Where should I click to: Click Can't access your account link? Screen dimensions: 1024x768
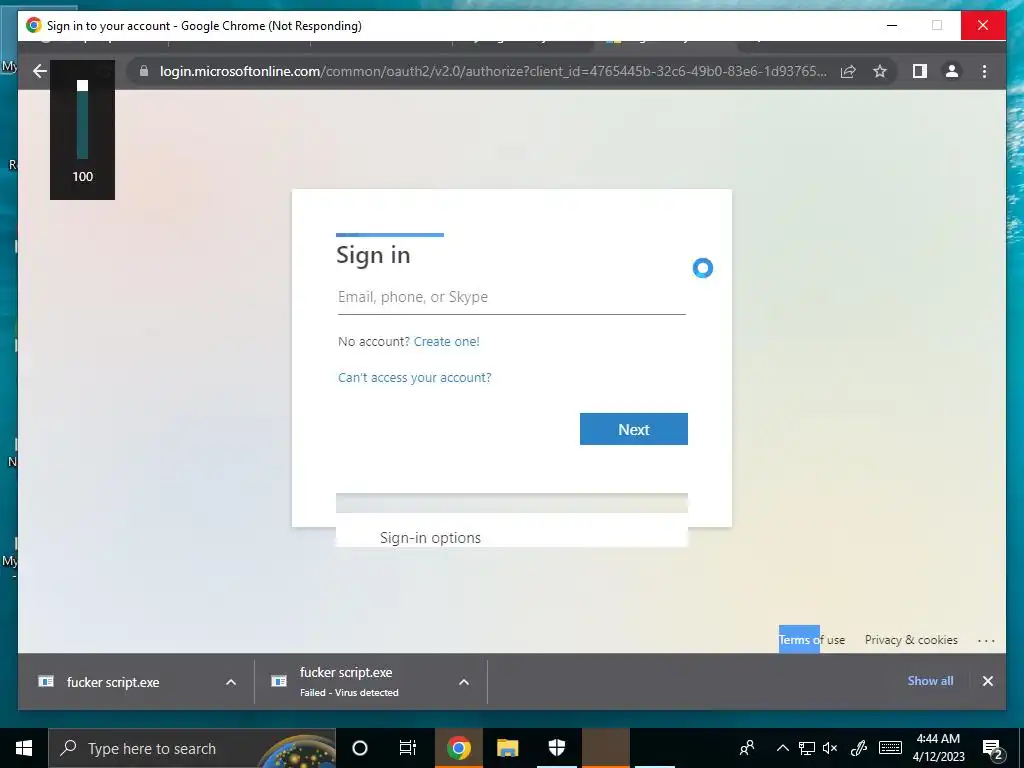coord(415,377)
